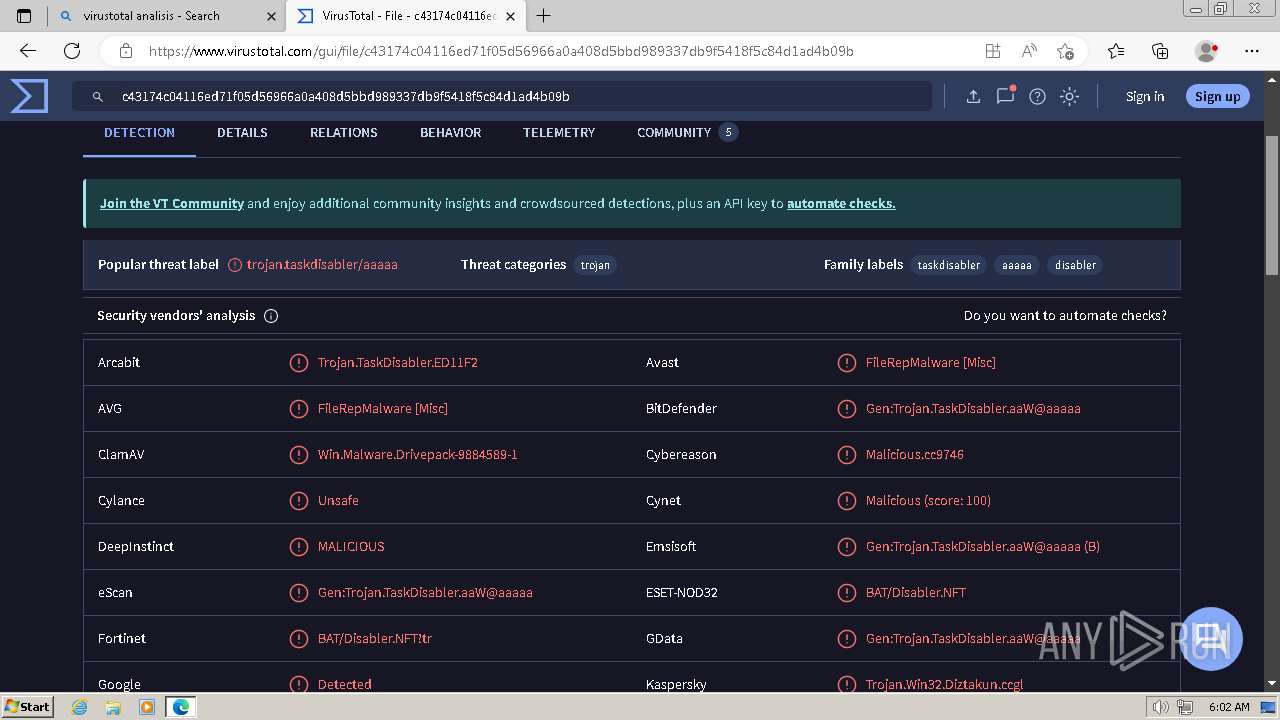This screenshot has width=1280, height=720.
Task: Open the Start menu
Action: pos(27,707)
